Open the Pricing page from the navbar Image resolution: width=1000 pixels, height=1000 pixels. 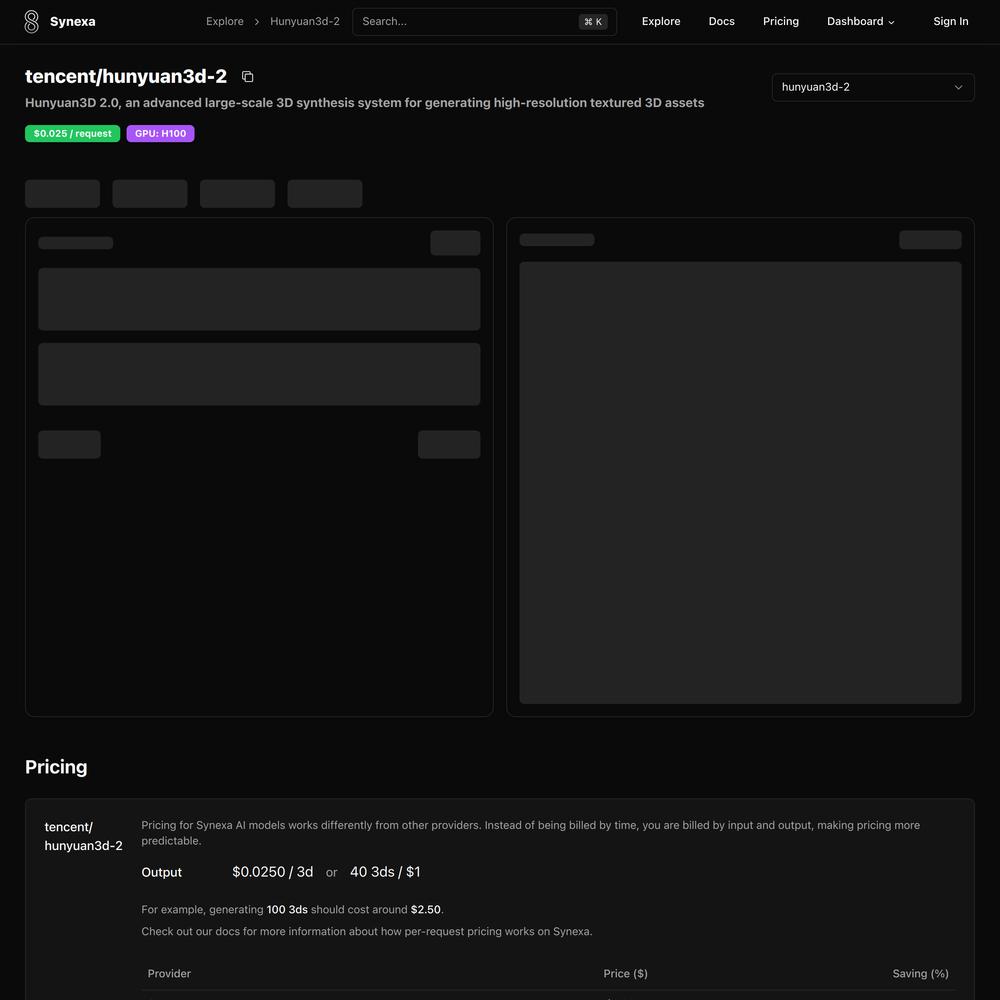pos(781,22)
